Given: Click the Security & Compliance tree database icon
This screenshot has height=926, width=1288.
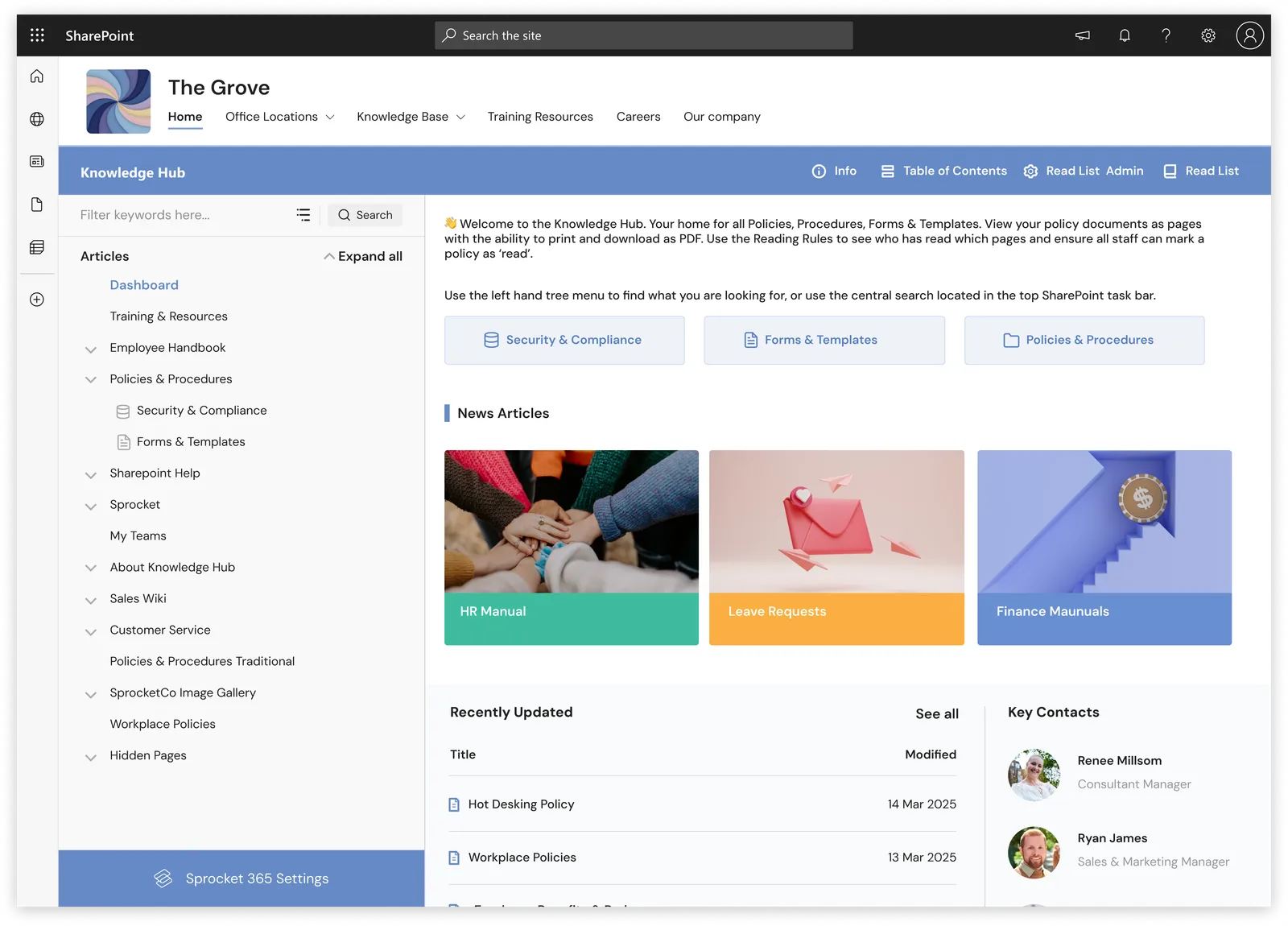Looking at the screenshot, I should 123,411.
